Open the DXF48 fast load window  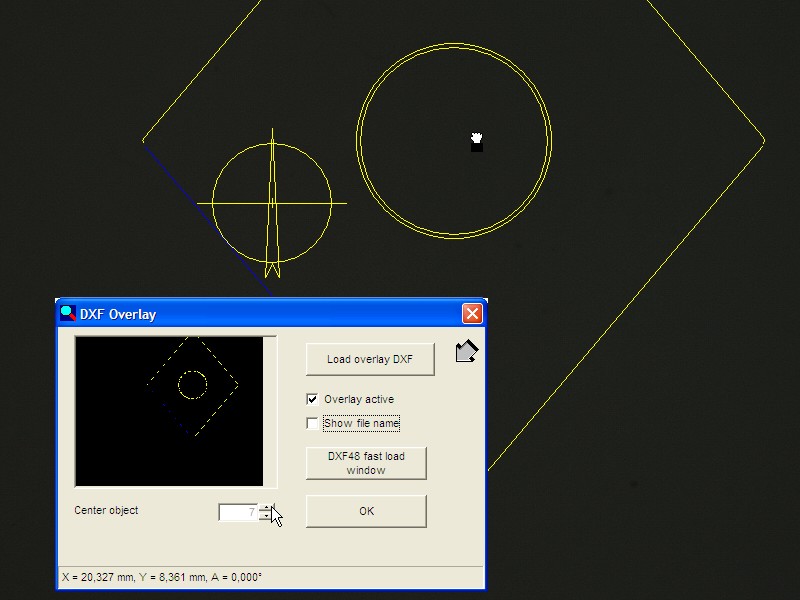366,463
